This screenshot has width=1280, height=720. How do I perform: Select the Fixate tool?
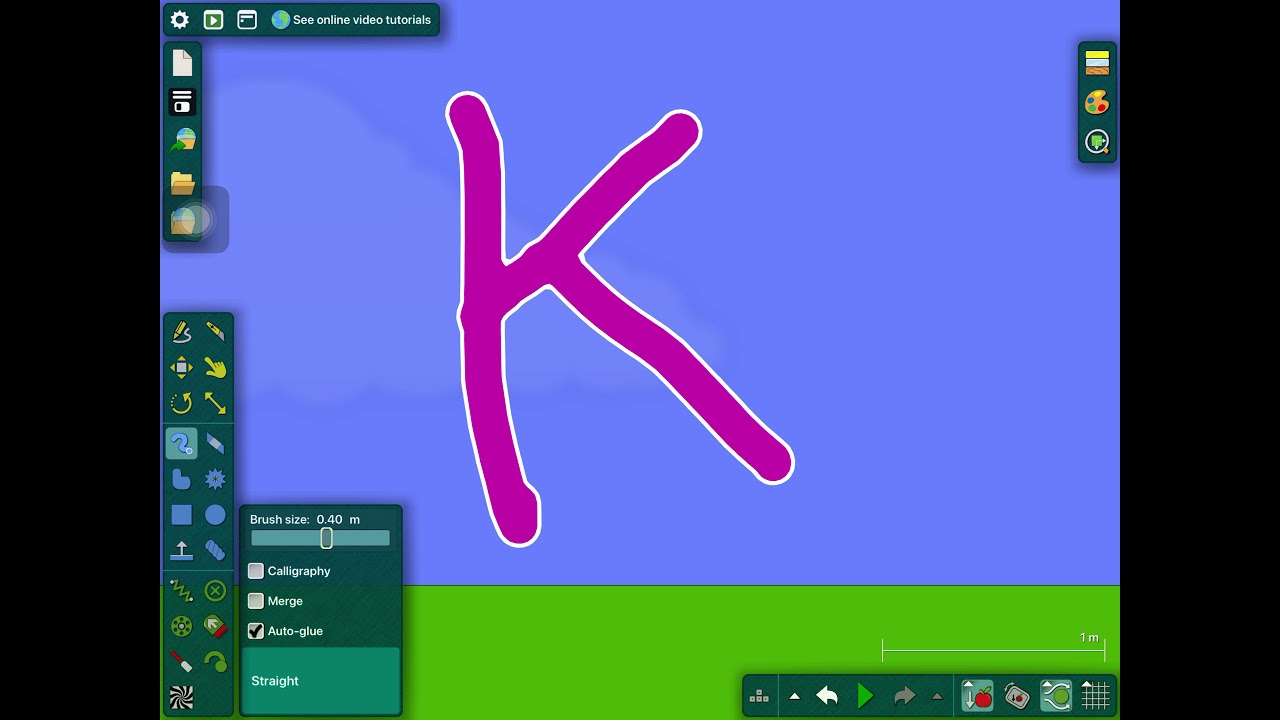coord(215,591)
